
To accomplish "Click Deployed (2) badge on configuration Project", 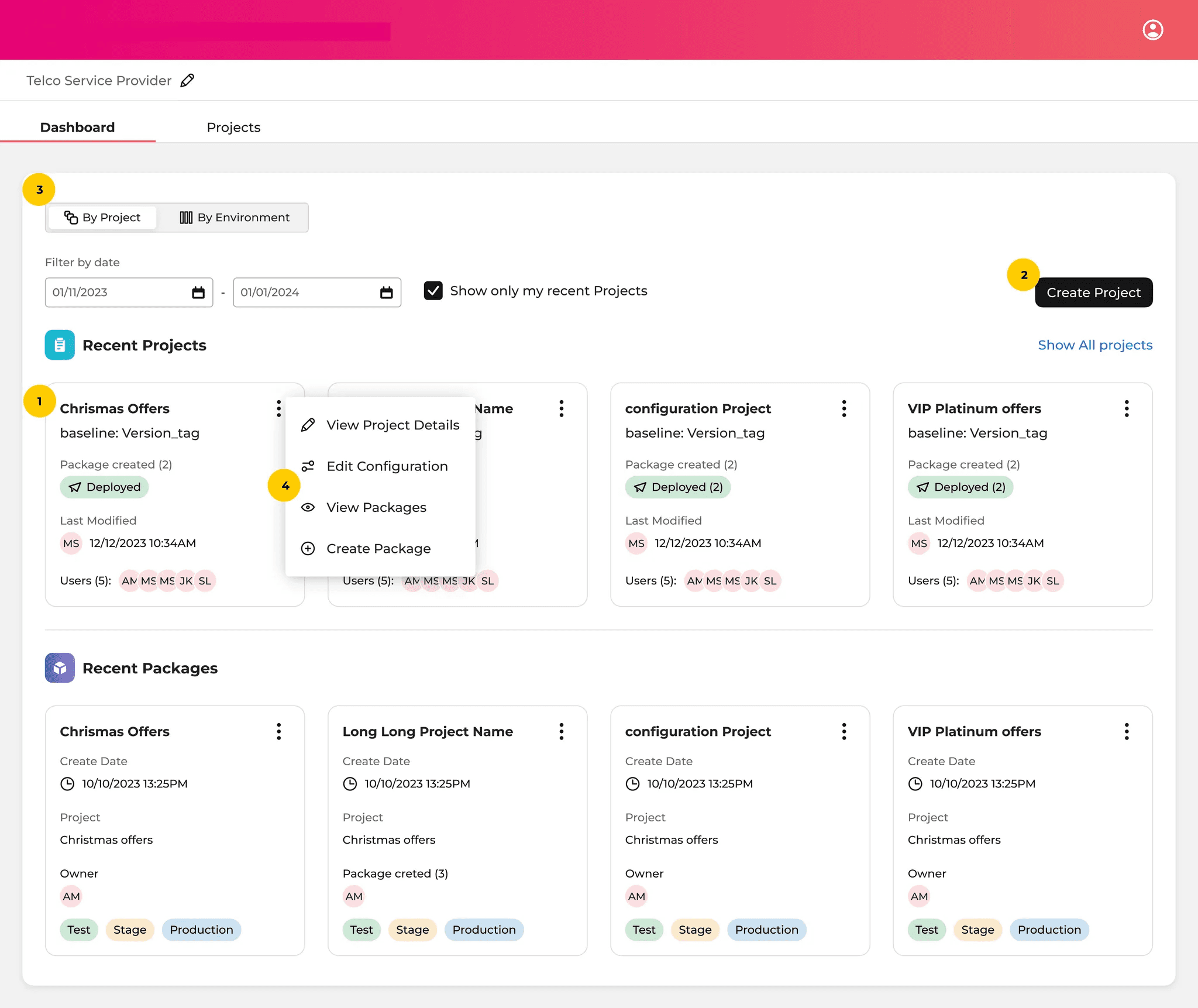I will click(x=677, y=487).
